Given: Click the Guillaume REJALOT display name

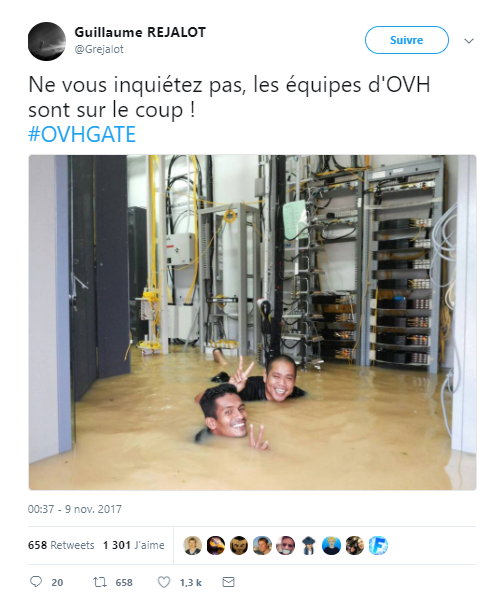Looking at the screenshot, I should pyautogui.click(x=140, y=32).
